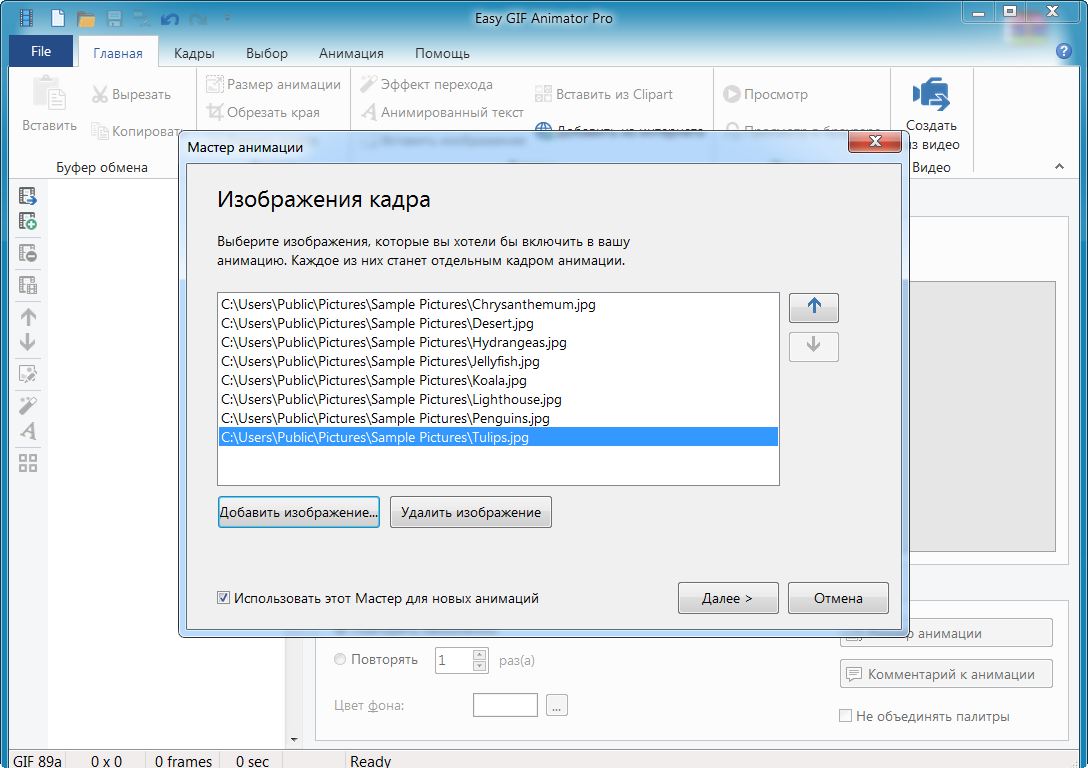Switch to the Анимация ribbon tab

coord(351,53)
